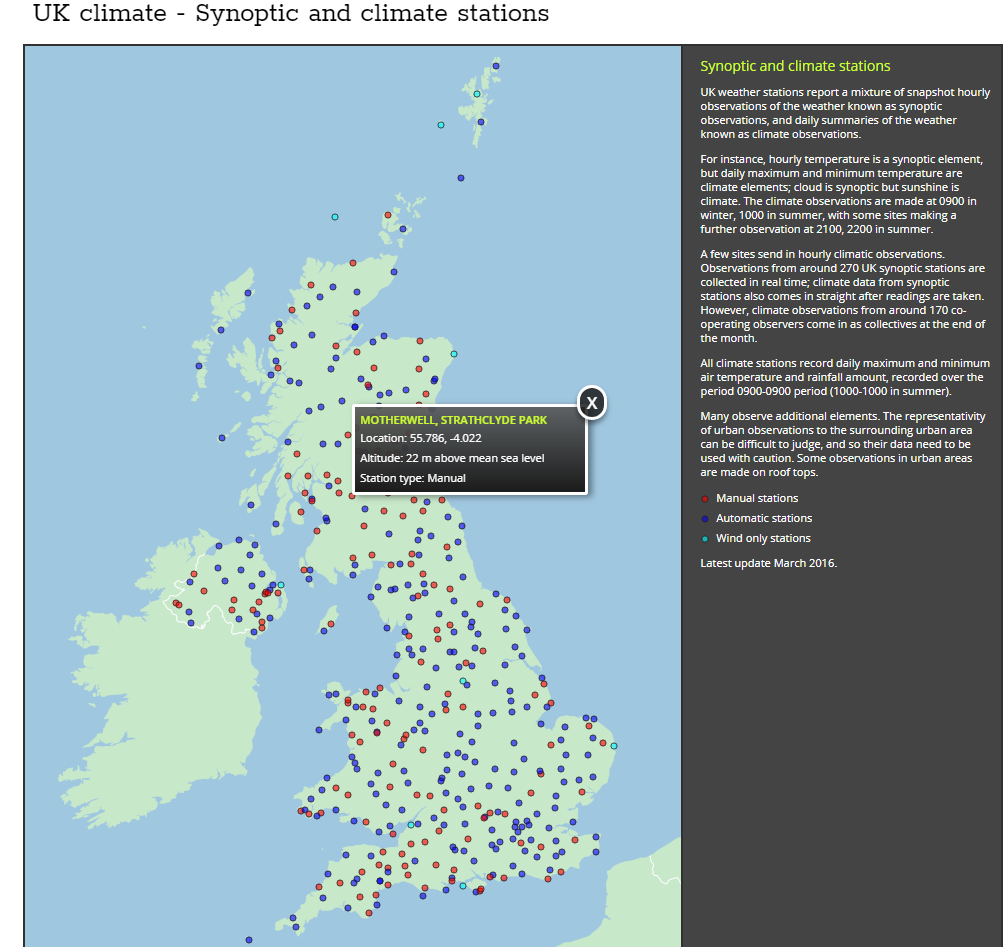Click the cyan Wind only stations legend dot
Screen dimensions: 1008x947
pyautogui.click(x=705, y=538)
